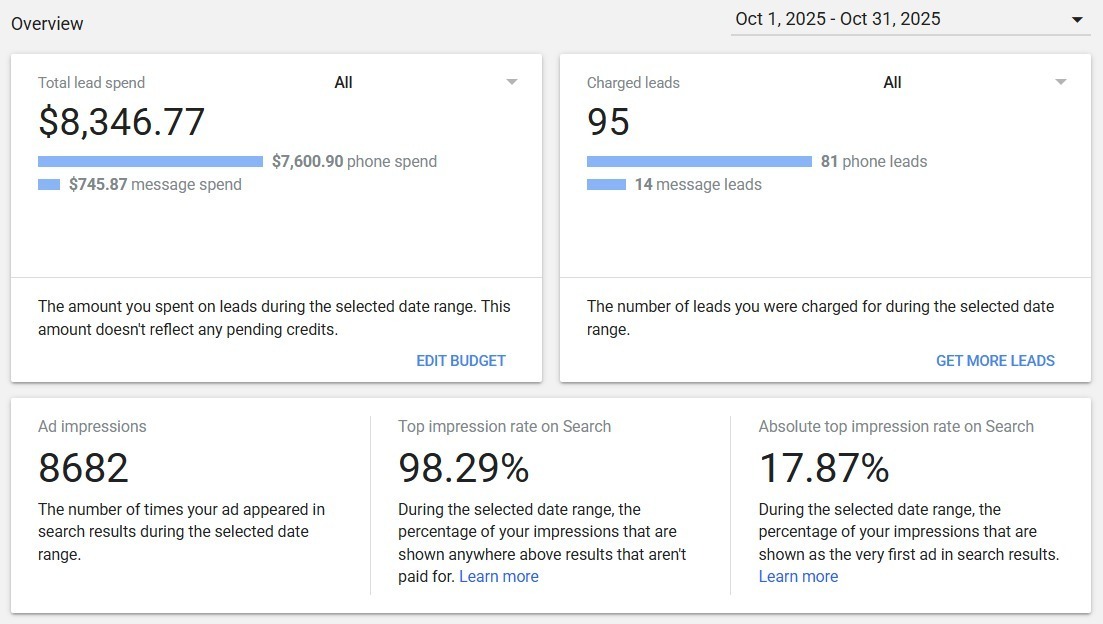Select the $8,346.77 total lead spend value
The width and height of the screenshot is (1103, 624).
click(x=122, y=122)
